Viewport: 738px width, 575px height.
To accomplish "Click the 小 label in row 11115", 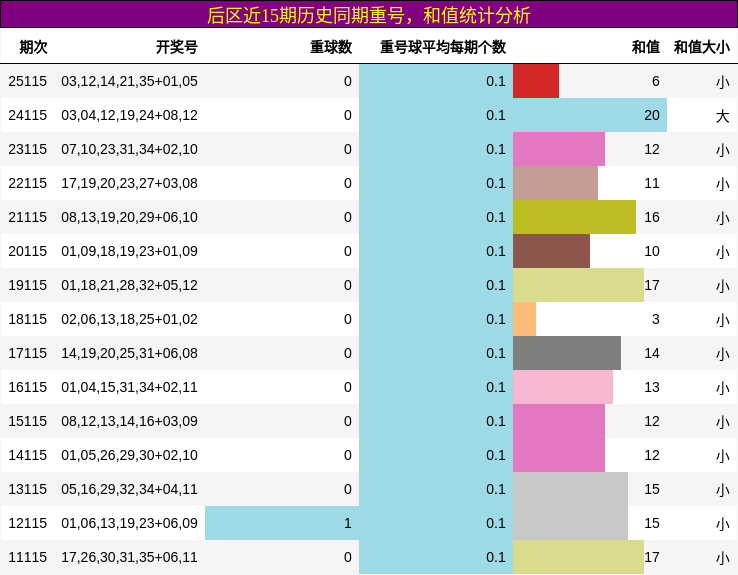I will point(722,558).
